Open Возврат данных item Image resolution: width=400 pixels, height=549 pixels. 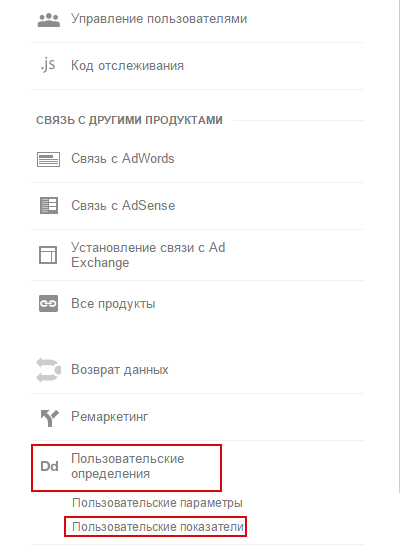120,370
